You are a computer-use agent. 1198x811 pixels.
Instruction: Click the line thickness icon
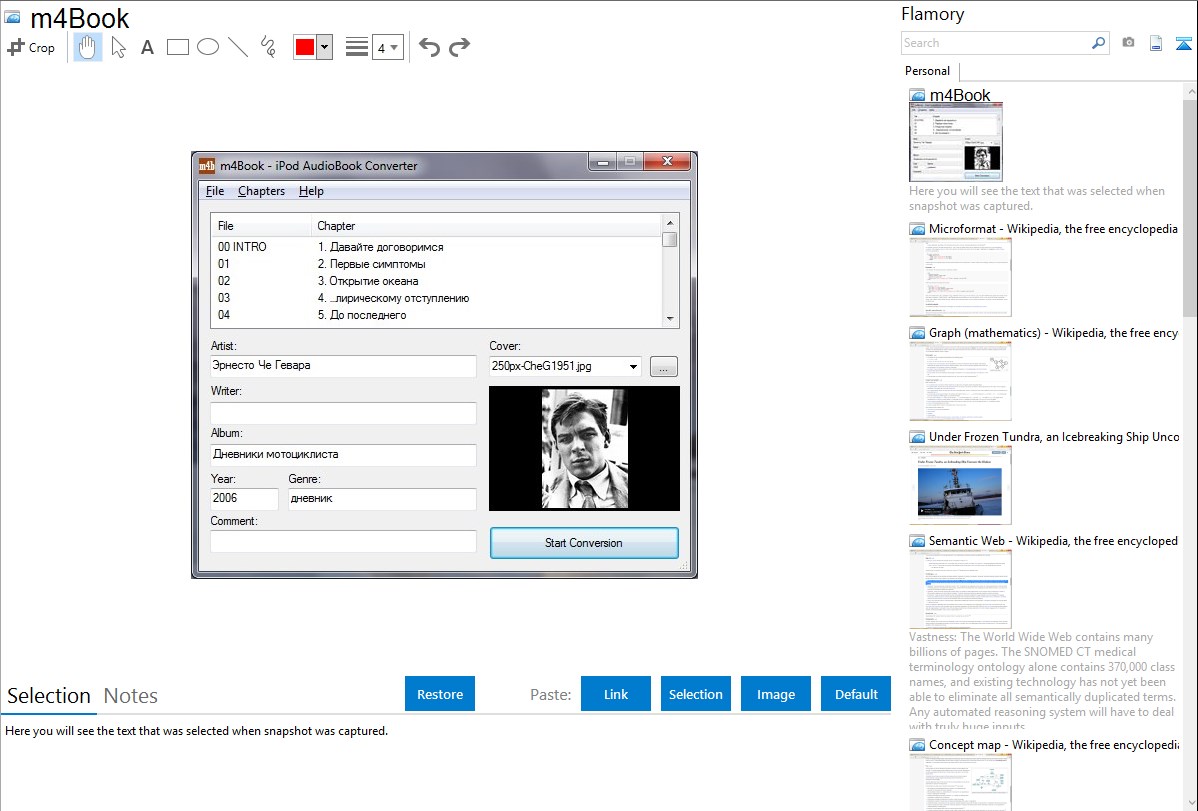pos(357,47)
